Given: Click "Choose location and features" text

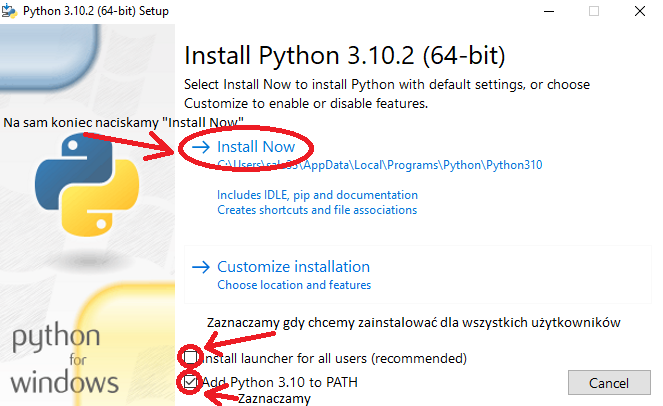Looking at the screenshot, I should point(294,285).
